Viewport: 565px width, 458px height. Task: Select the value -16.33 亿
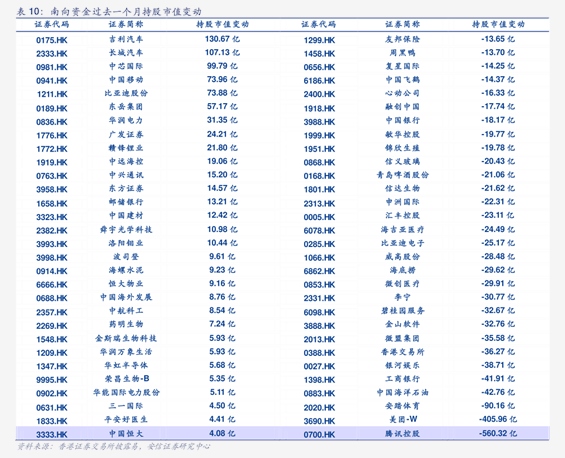click(x=498, y=93)
